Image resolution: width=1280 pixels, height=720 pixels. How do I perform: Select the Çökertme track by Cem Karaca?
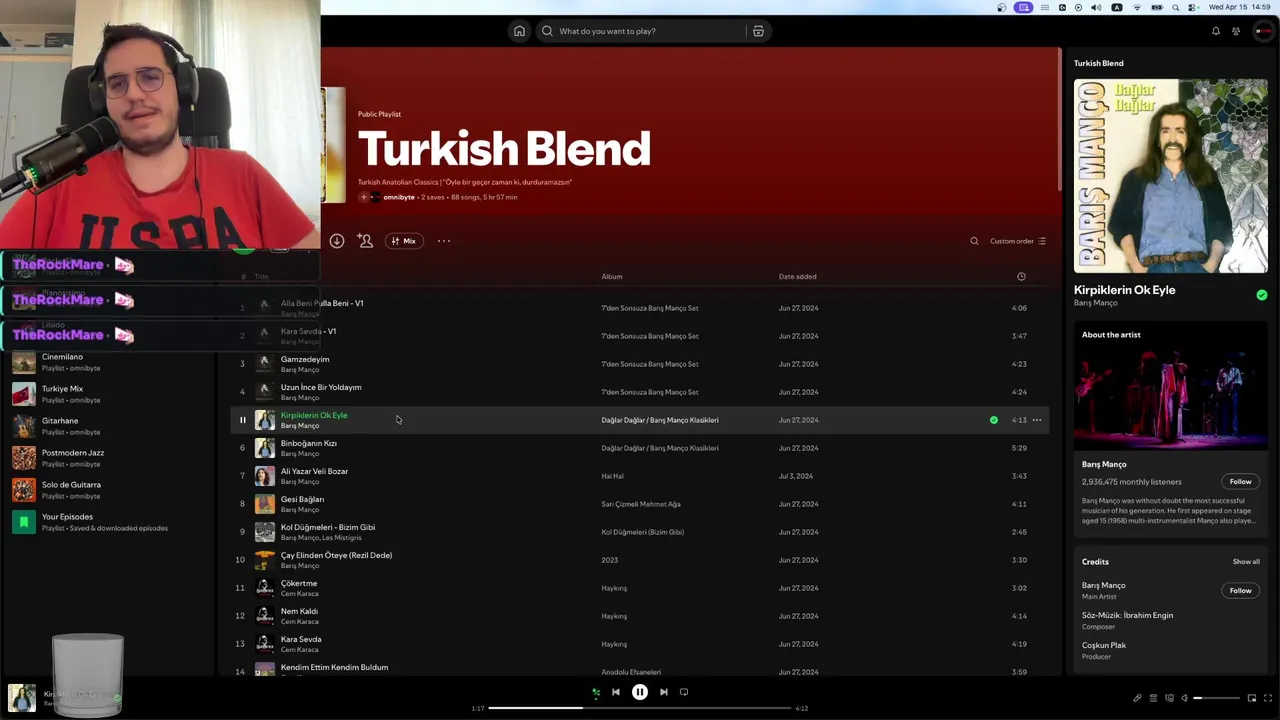pyautogui.click(x=640, y=588)
